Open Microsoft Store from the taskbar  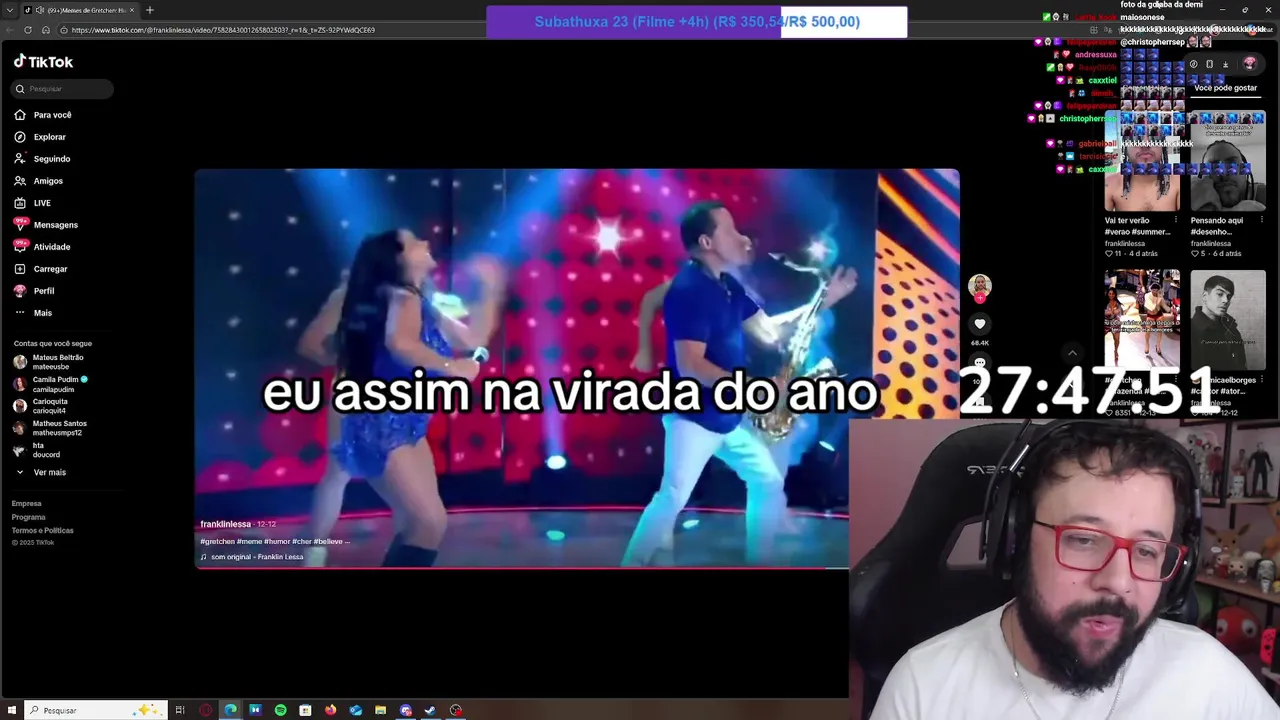305,710
